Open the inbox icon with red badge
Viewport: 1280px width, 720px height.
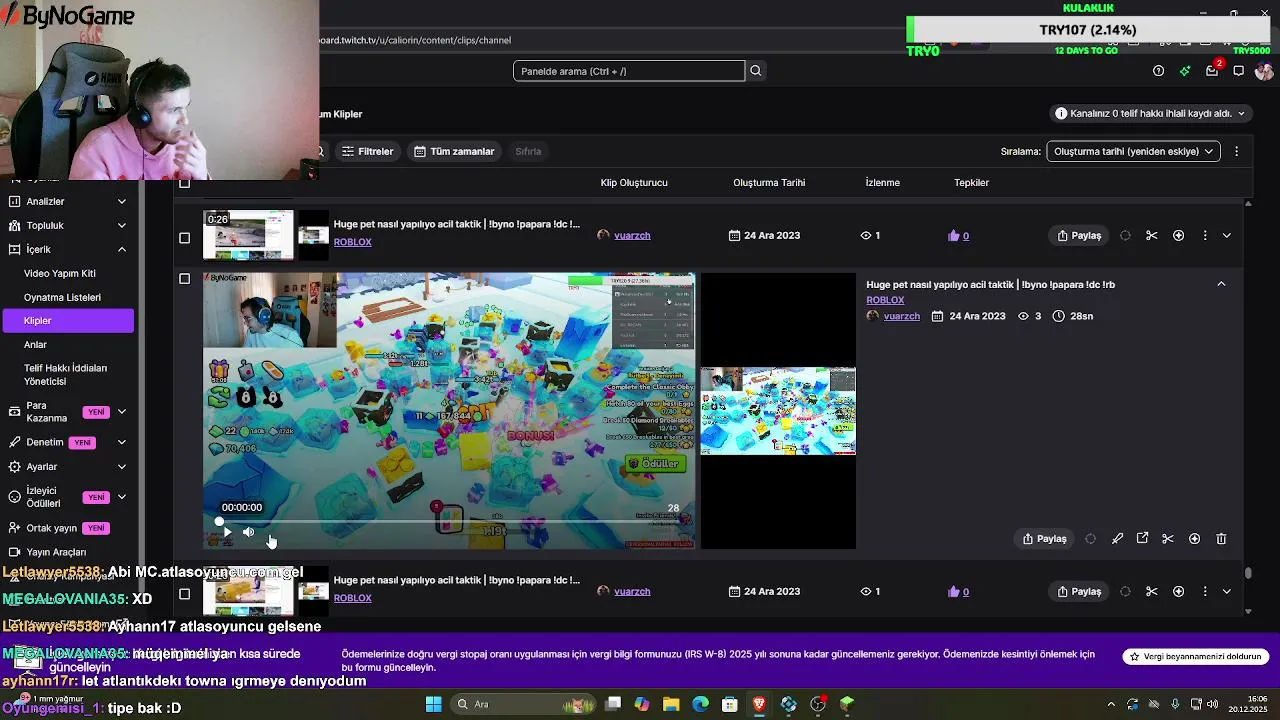[x=1212, y=70]
